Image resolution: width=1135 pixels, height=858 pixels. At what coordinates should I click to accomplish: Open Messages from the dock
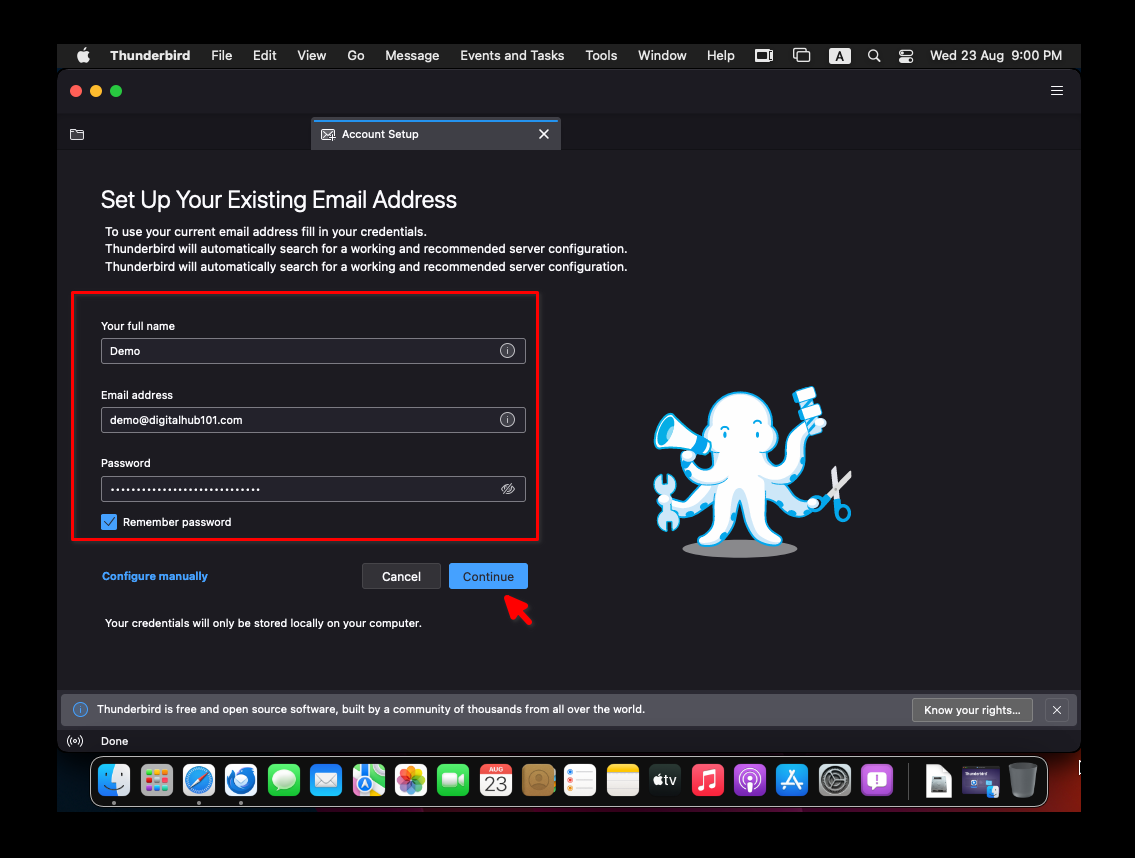click(284, 781)
